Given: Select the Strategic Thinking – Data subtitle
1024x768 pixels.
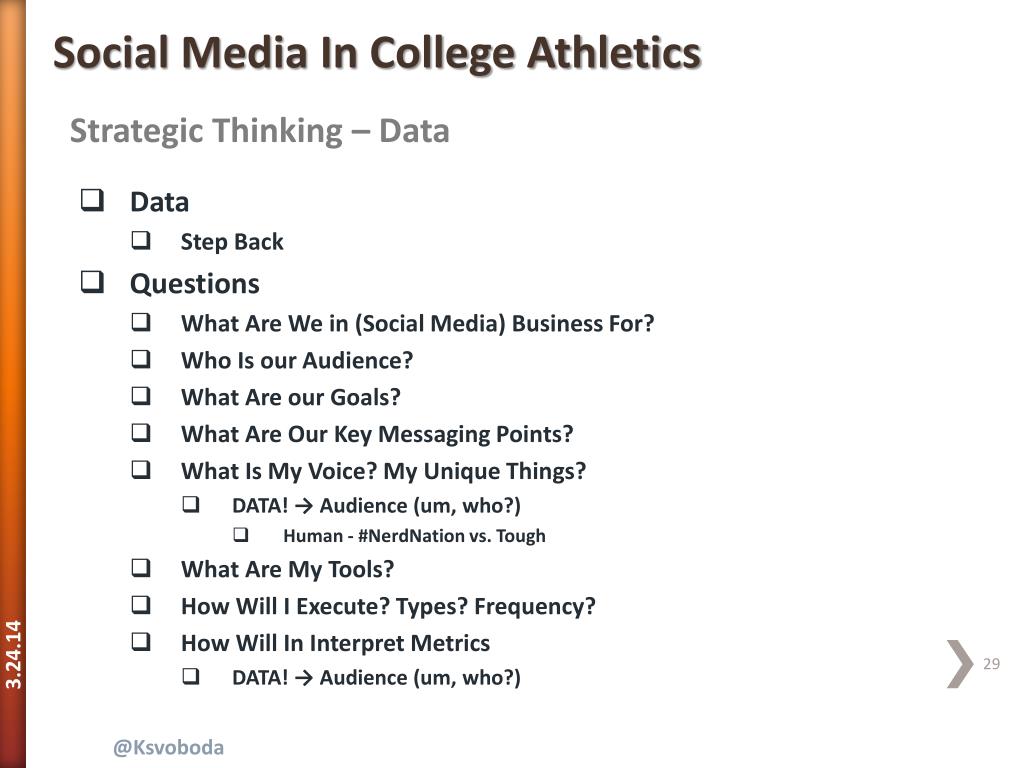Looking at the screenshot, I should click(x=259, y=131).
